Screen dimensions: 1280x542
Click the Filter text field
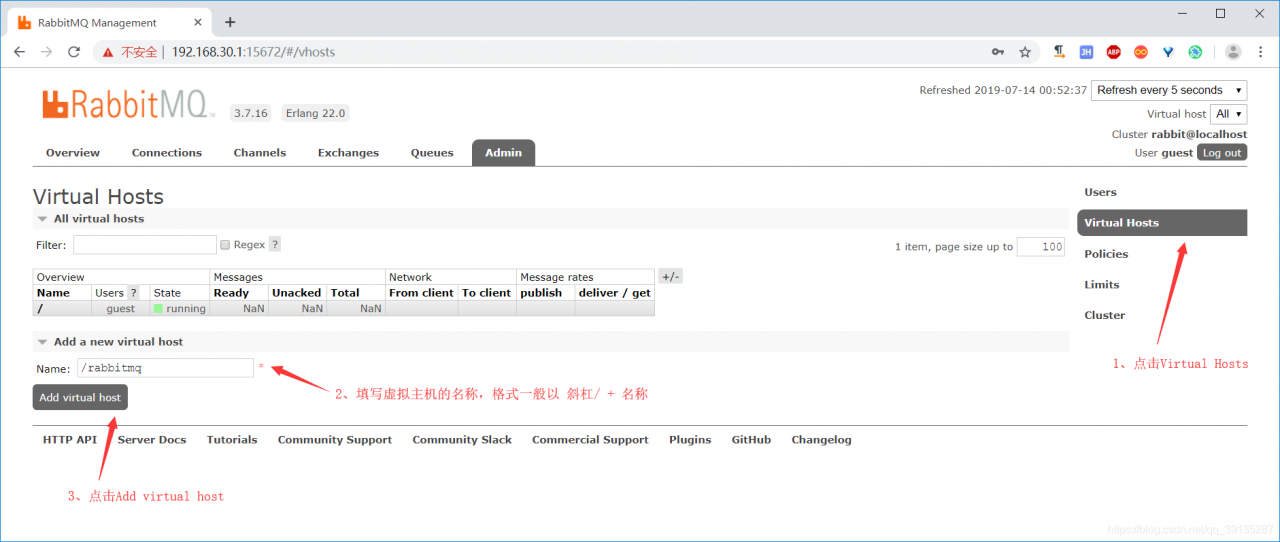tap(145, 245)
